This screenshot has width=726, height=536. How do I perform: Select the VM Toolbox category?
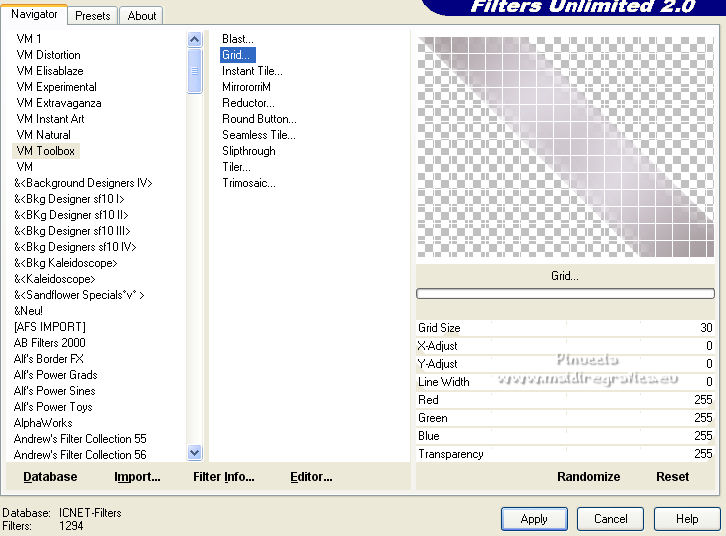[45, 151]
